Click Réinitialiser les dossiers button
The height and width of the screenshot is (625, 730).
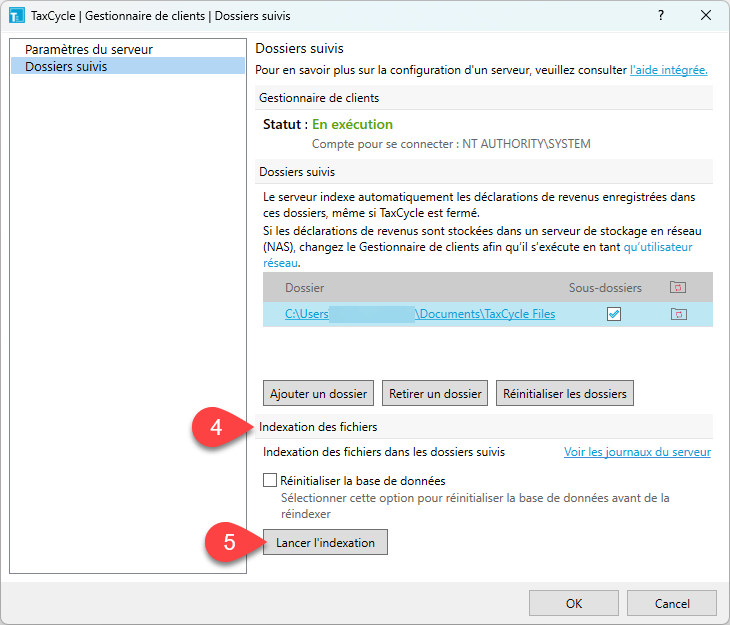pos(565,393)
